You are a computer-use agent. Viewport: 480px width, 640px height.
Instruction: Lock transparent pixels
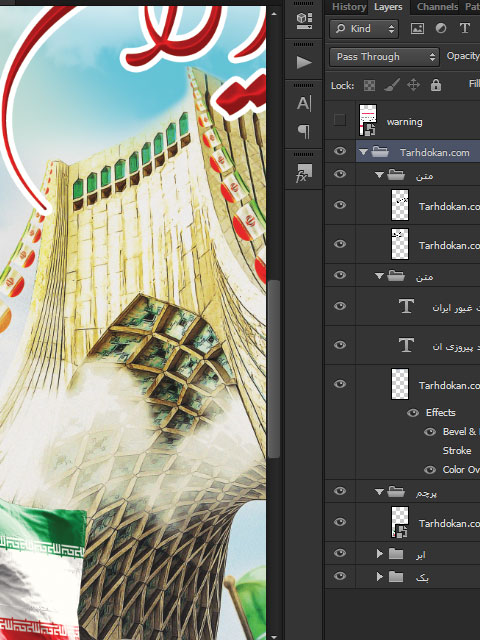(x=369, y=85)
